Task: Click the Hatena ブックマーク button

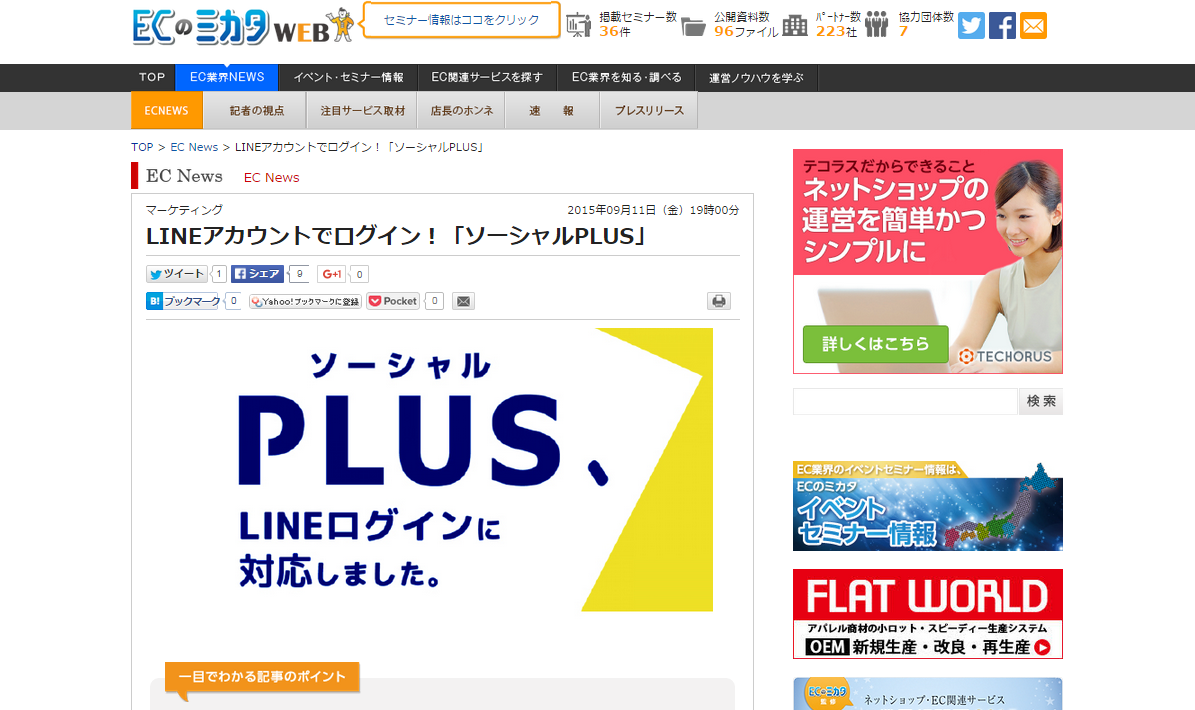Action: click(183, 301)
